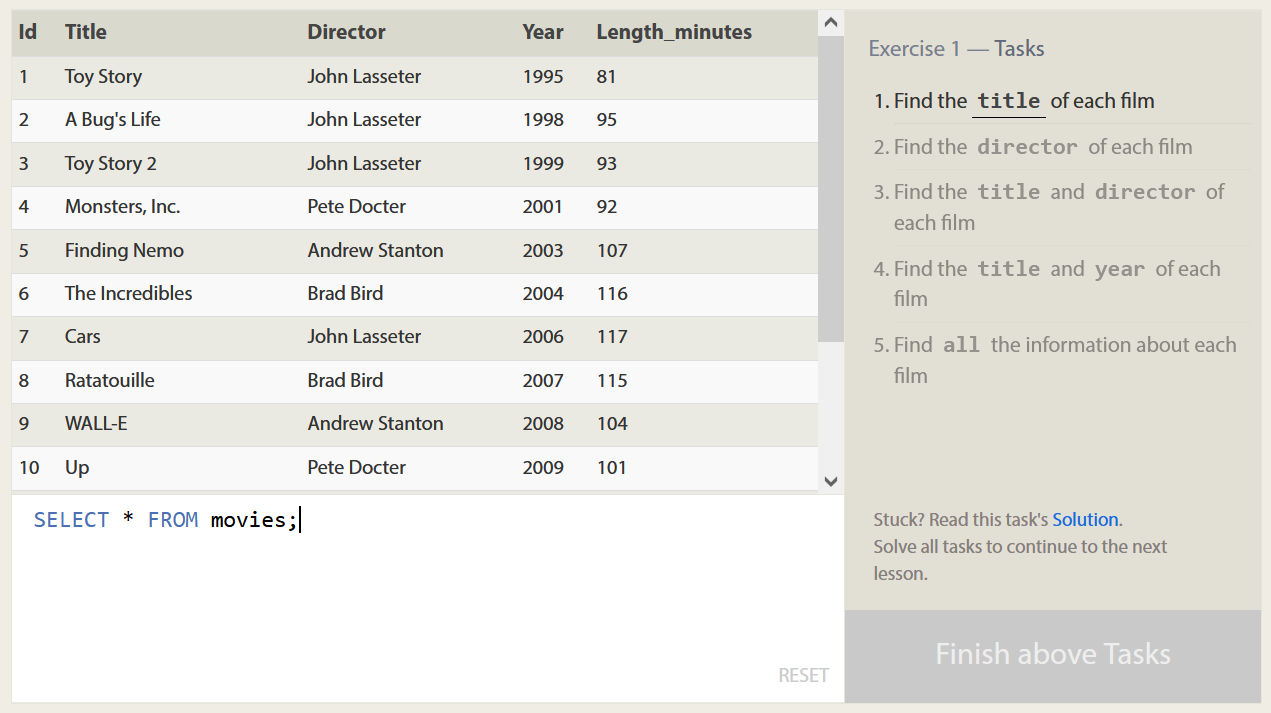Viewport: 1271px width, 713px height.
Task: Click the year 1999 cell
Action: [543, 163]
